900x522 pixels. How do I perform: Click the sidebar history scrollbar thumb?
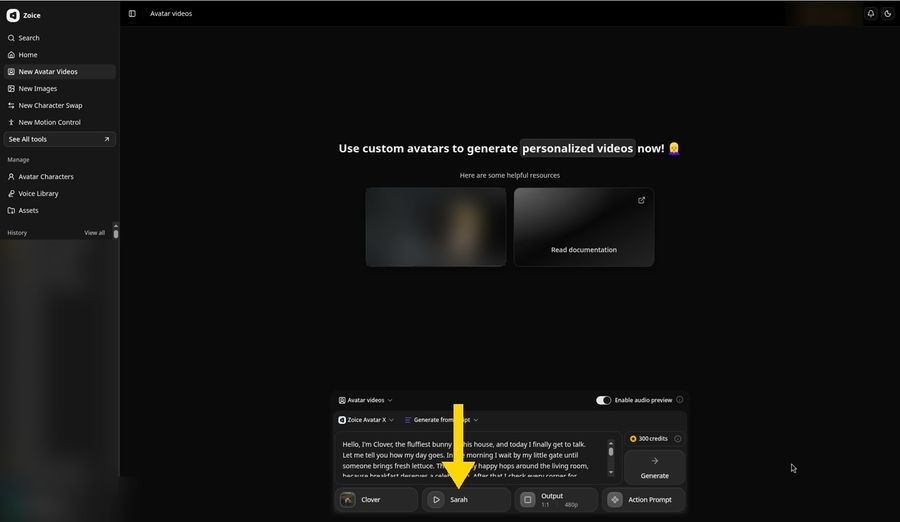tap(116, 233)
